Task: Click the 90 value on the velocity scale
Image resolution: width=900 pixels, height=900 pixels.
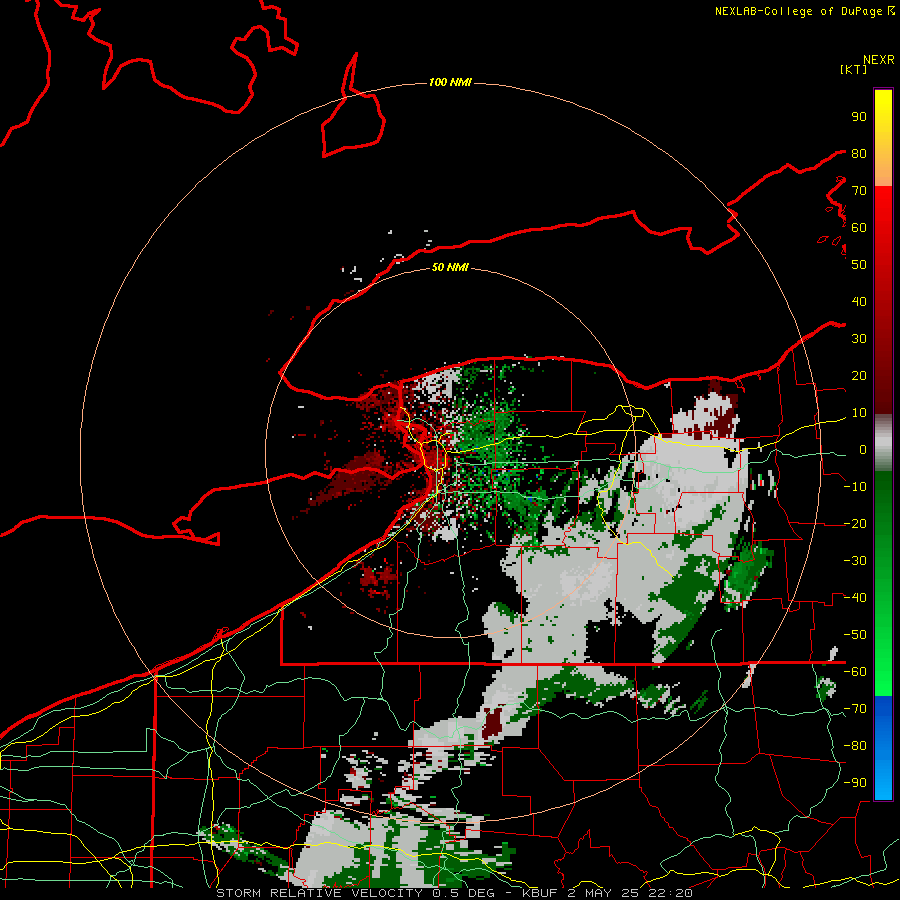Action: [859, 117]
